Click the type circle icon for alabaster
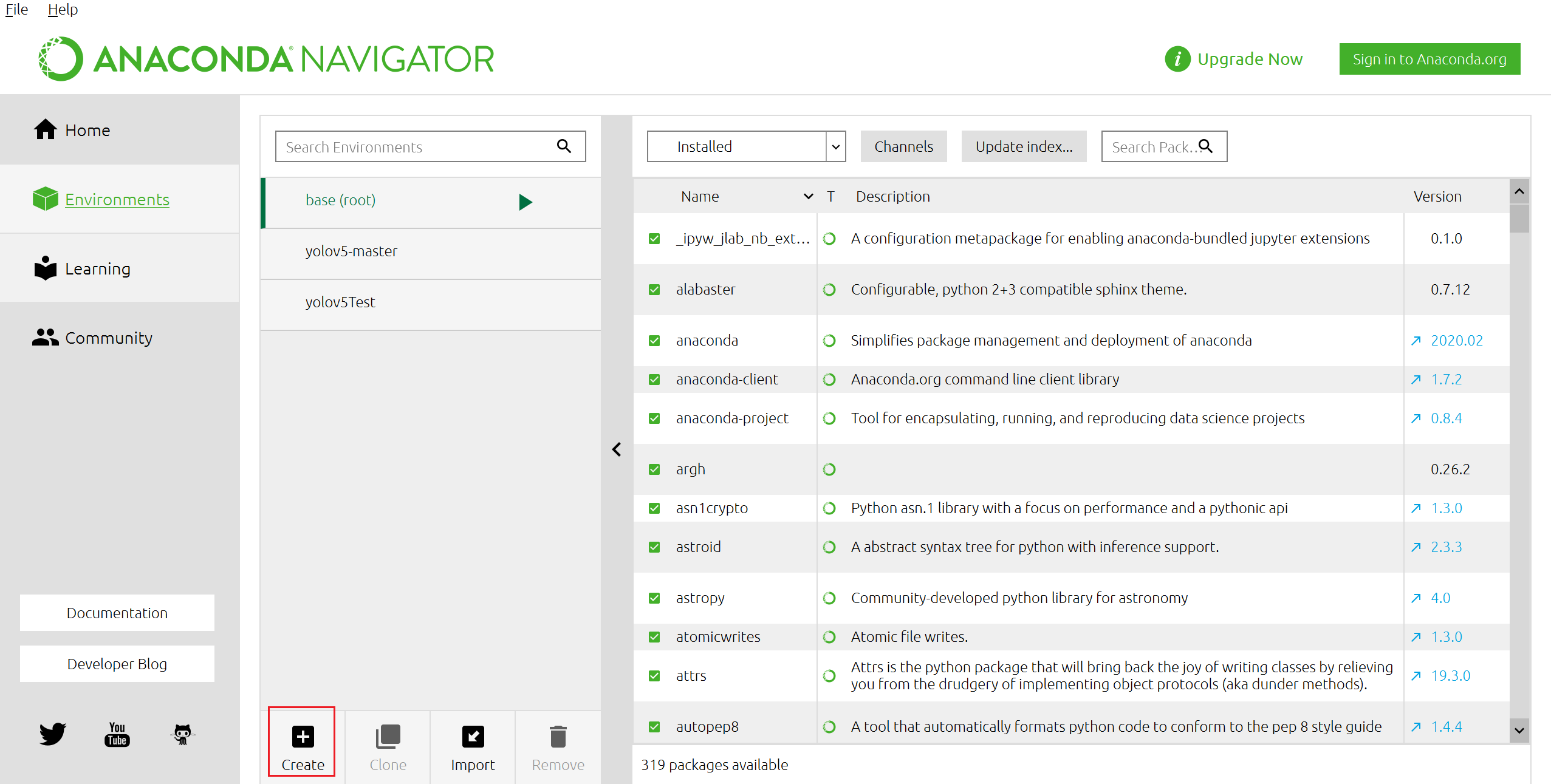 point(829,290)
